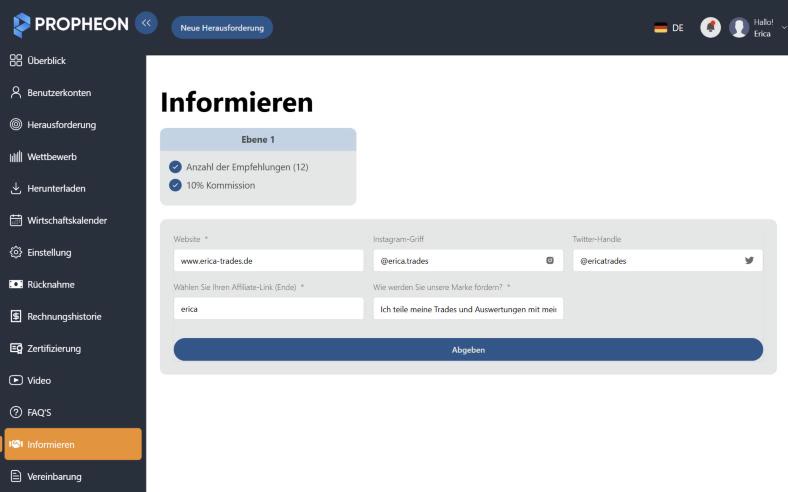Viewport: 788px width, 492px height.
Task: Click the Neue Herausforderung button
Action: [x=222, y=28]
